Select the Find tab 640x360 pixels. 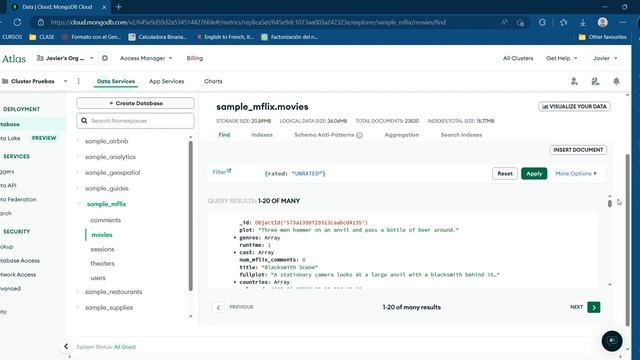(x=224, y=135)
